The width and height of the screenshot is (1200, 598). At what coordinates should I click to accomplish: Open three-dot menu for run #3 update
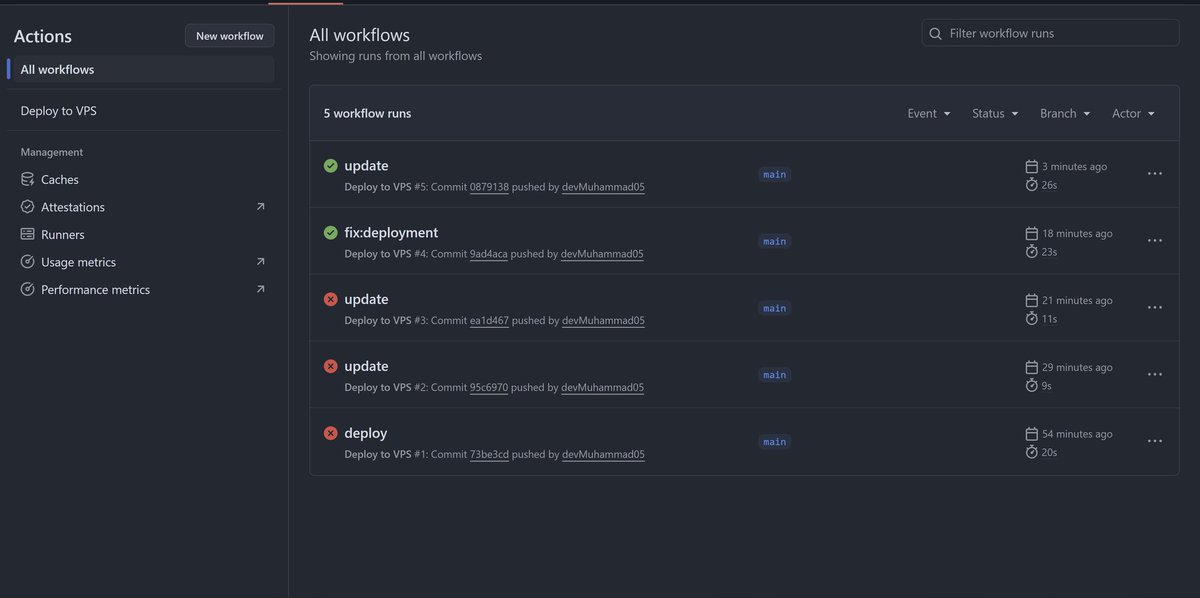pyautogui.click(x=1155, y=308)
